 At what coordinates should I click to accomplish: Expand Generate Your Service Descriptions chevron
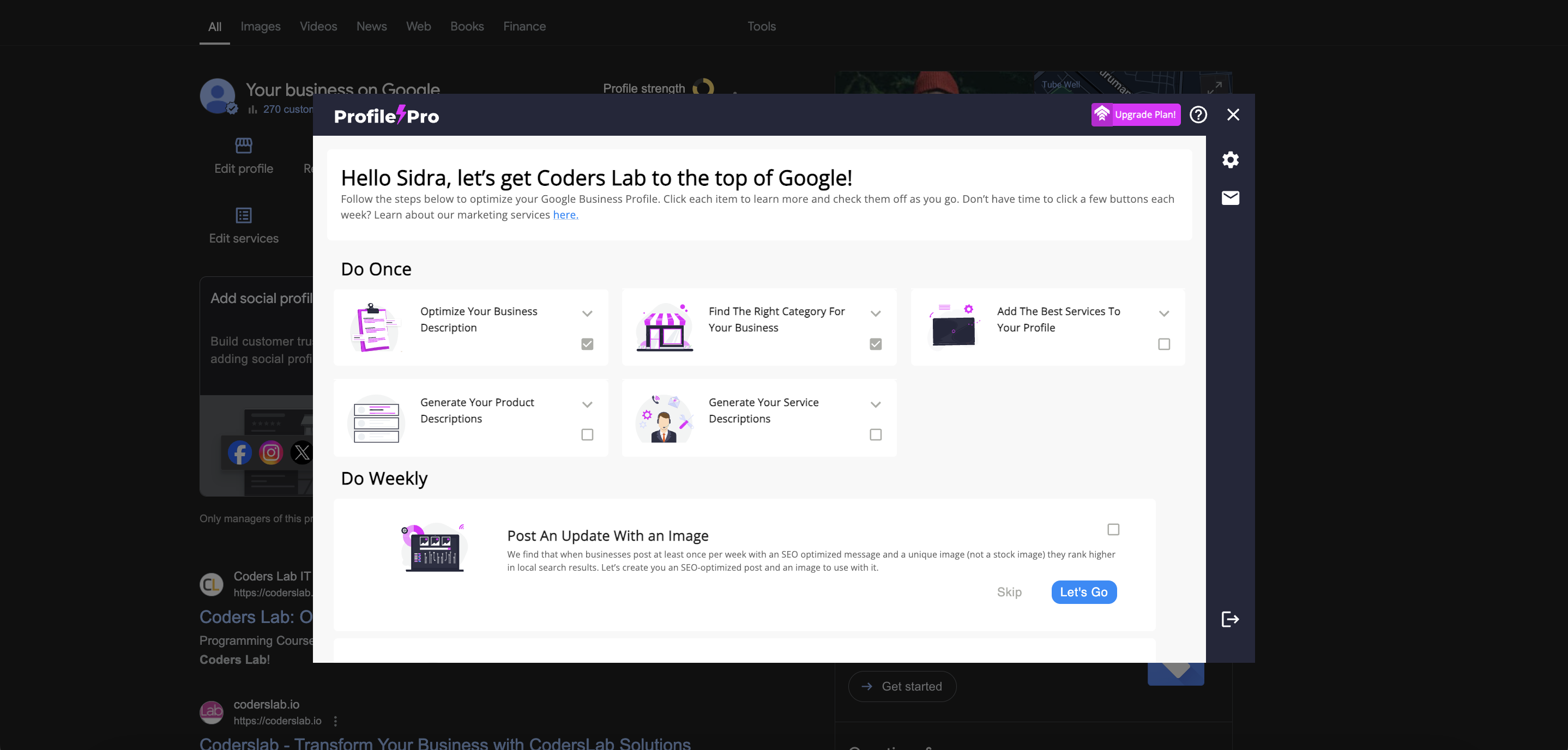click(875, 404)
